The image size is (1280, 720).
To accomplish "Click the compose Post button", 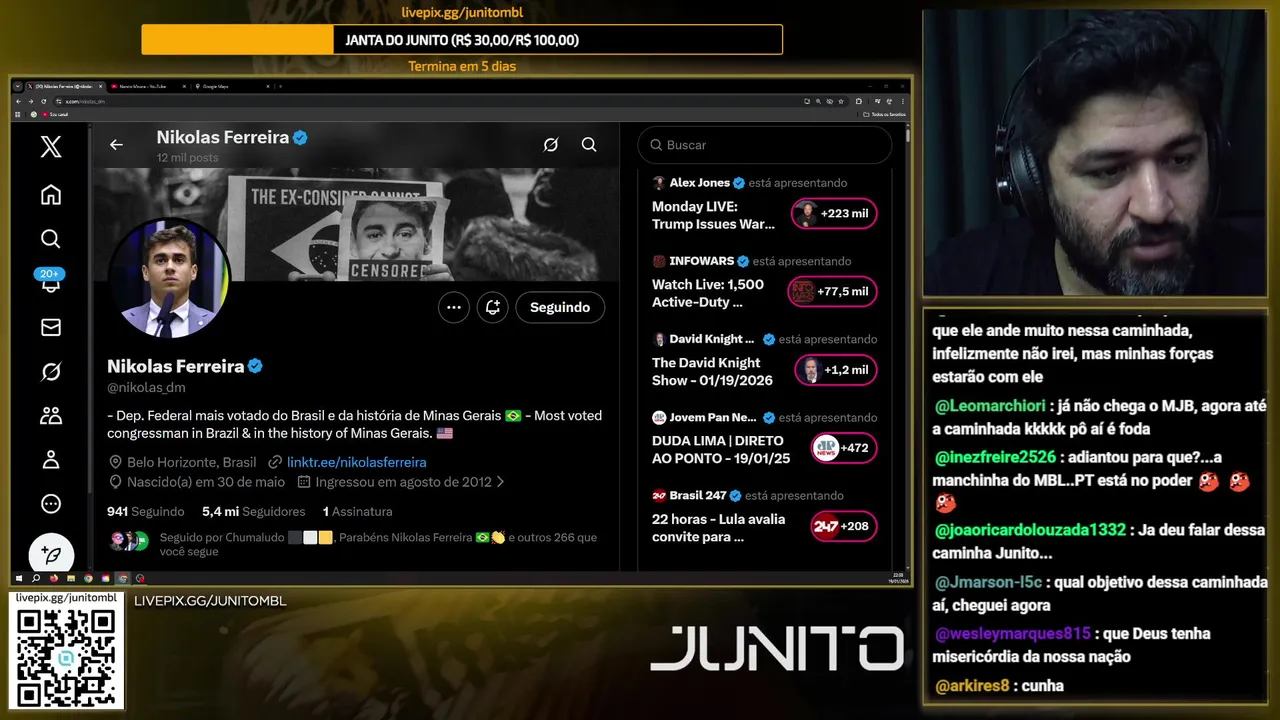I will tap(51, 553).
